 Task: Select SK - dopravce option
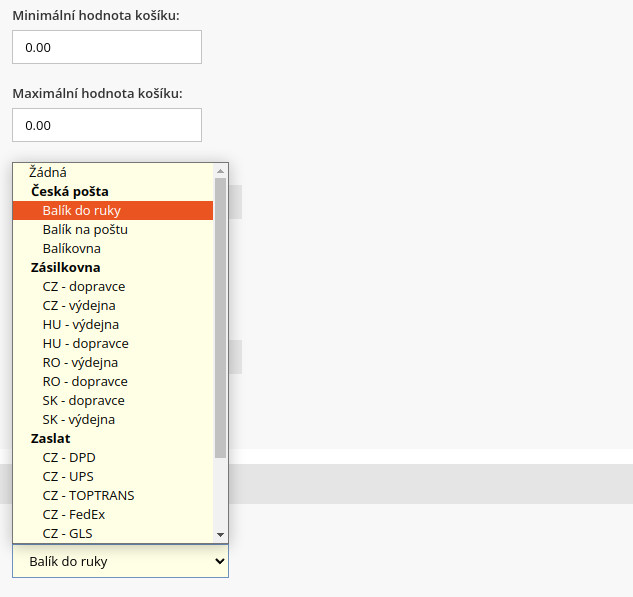(x=84, y=400)
